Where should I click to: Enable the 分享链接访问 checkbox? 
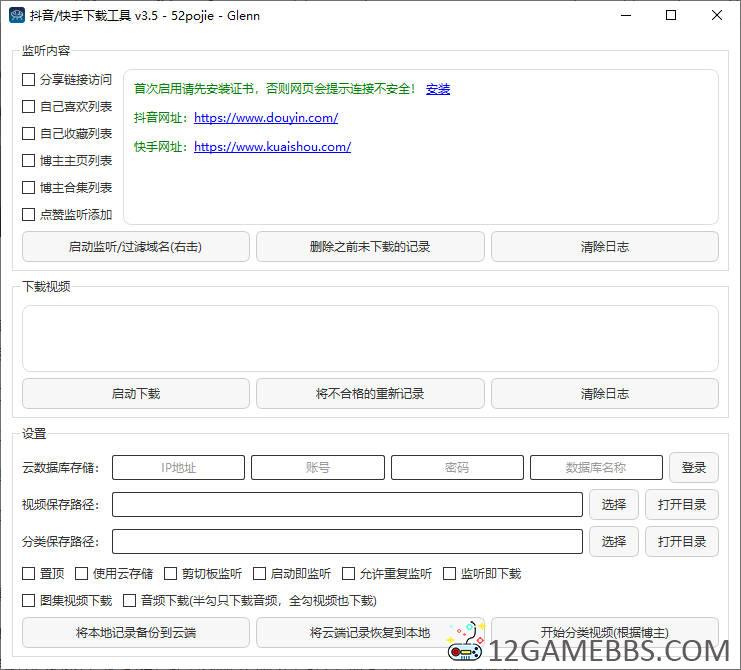pos(29,80)
